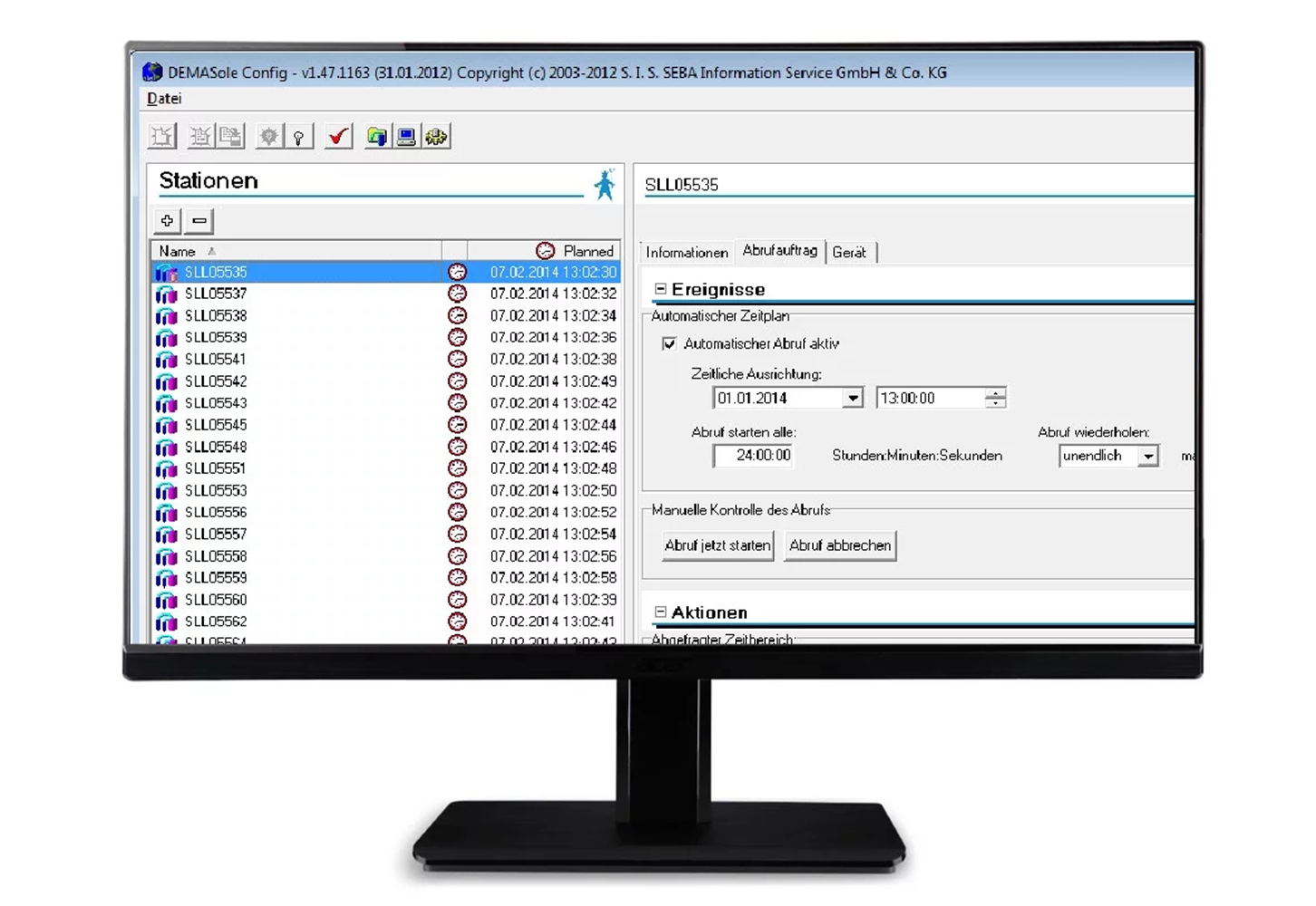
Task: Toggle the Automatischer Abruf aktiv checkbox
Action: point(669,343)
